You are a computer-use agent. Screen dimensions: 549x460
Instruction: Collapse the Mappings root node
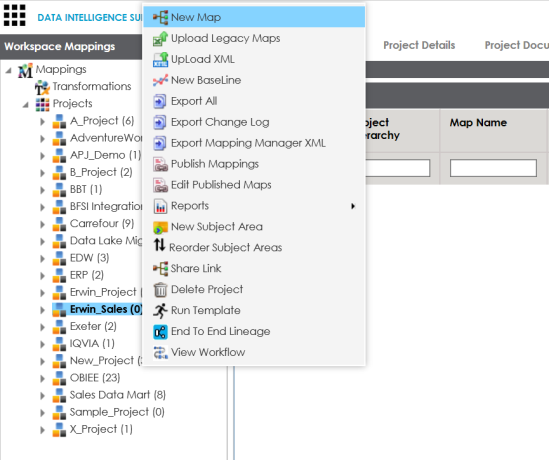[8, 71]
